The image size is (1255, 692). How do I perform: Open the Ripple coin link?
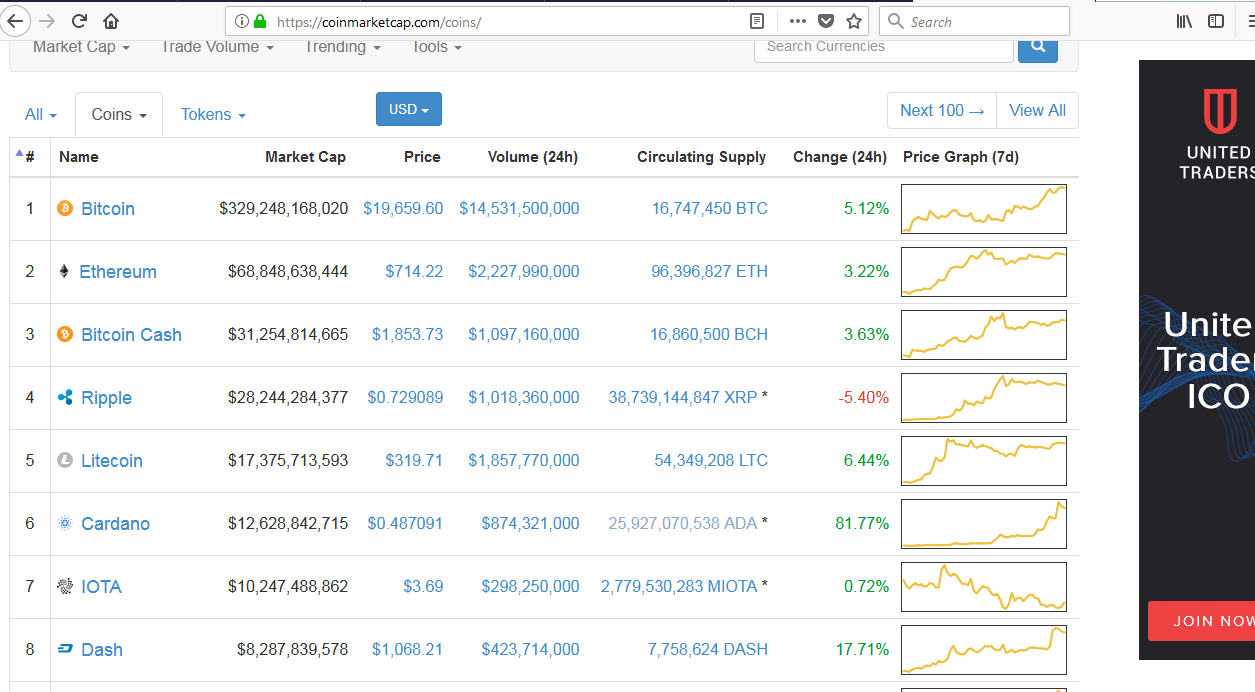point(107,398)
